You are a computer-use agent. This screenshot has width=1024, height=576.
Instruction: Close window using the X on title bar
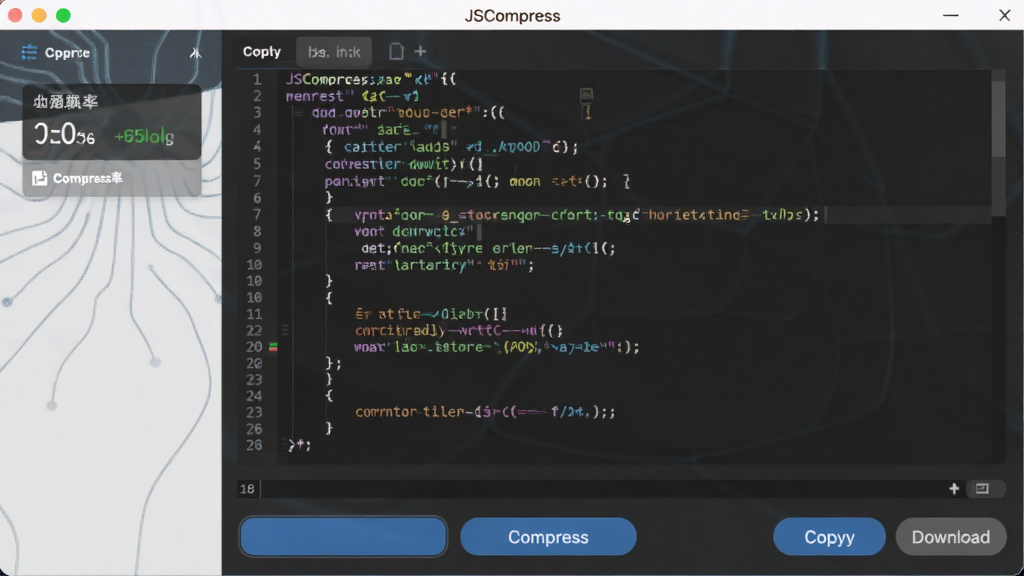[x=1004, y=15]
